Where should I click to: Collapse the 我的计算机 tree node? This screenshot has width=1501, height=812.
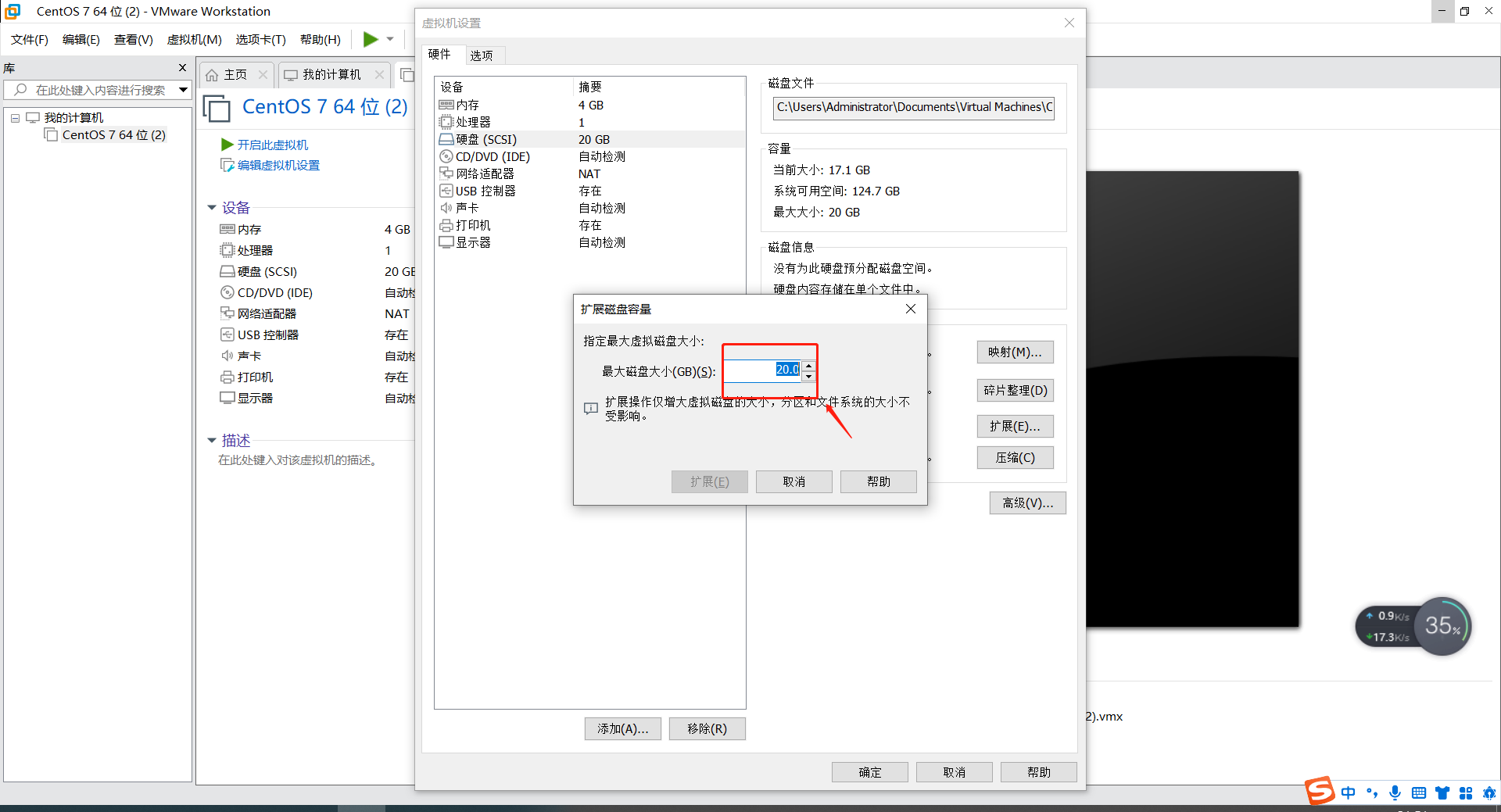pos(15,118)
